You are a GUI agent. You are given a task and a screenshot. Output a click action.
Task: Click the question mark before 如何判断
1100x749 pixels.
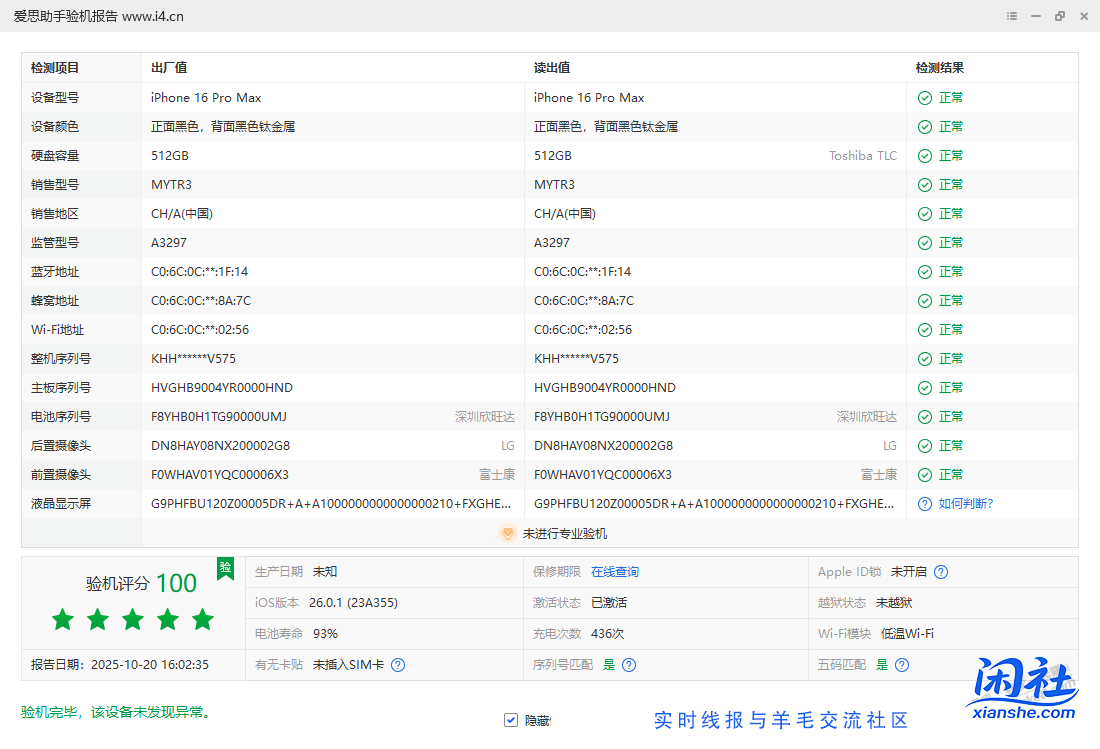[x=924, y=503]
